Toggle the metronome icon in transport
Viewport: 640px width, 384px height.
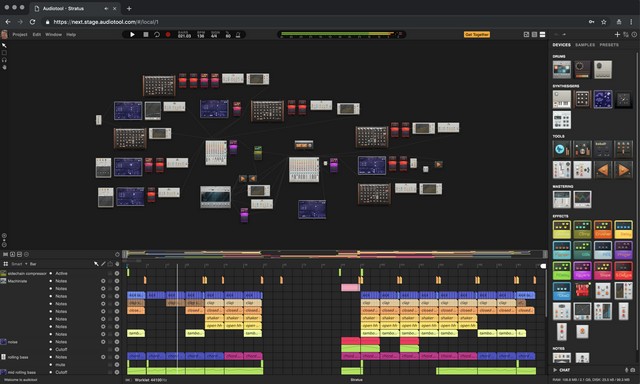pyautogui.click(x=238, y=35)
